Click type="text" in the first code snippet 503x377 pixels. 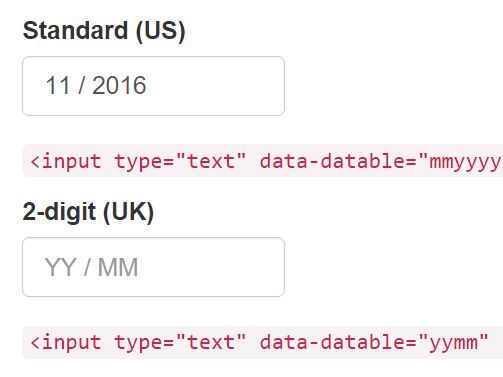pos(180,162)
